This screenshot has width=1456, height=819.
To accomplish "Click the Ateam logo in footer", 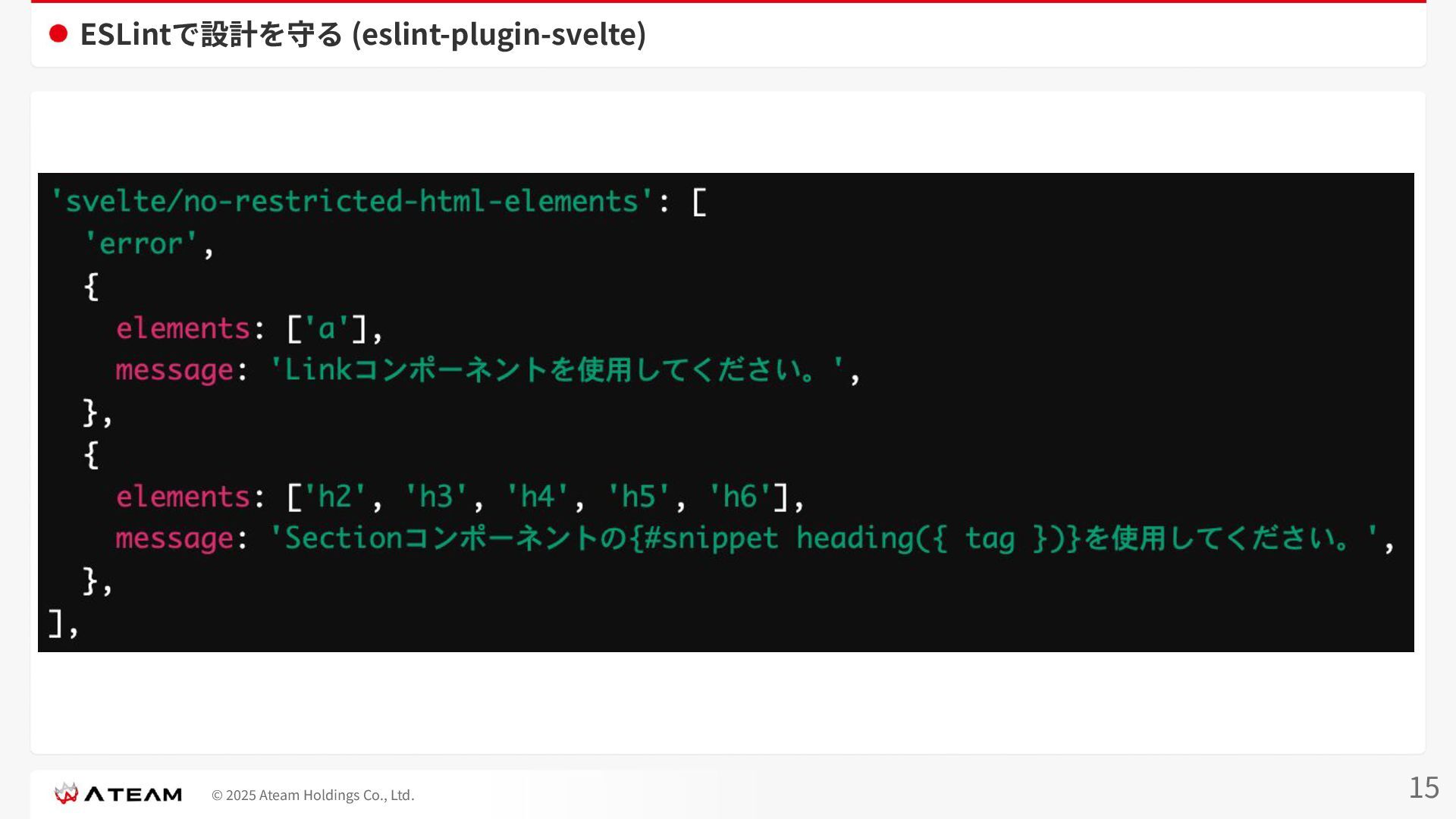I will pyautogui.click(x=118, y=794).
